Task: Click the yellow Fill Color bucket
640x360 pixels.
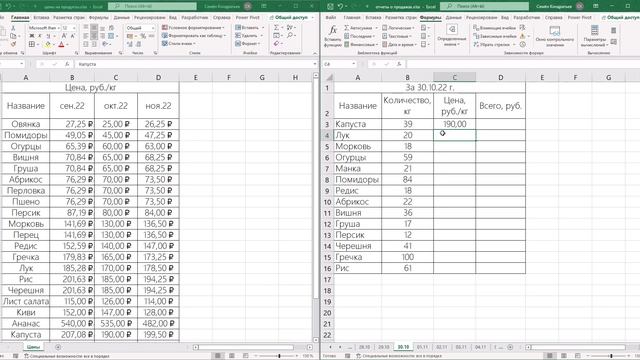Action: 48,44
